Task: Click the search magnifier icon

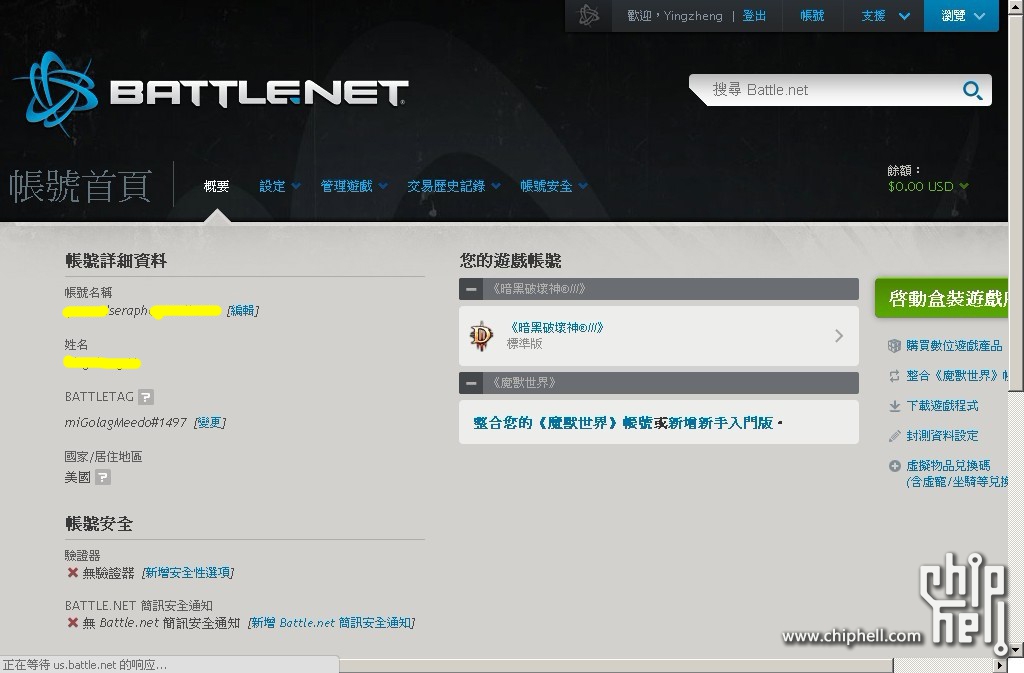Action: point(972,90)
